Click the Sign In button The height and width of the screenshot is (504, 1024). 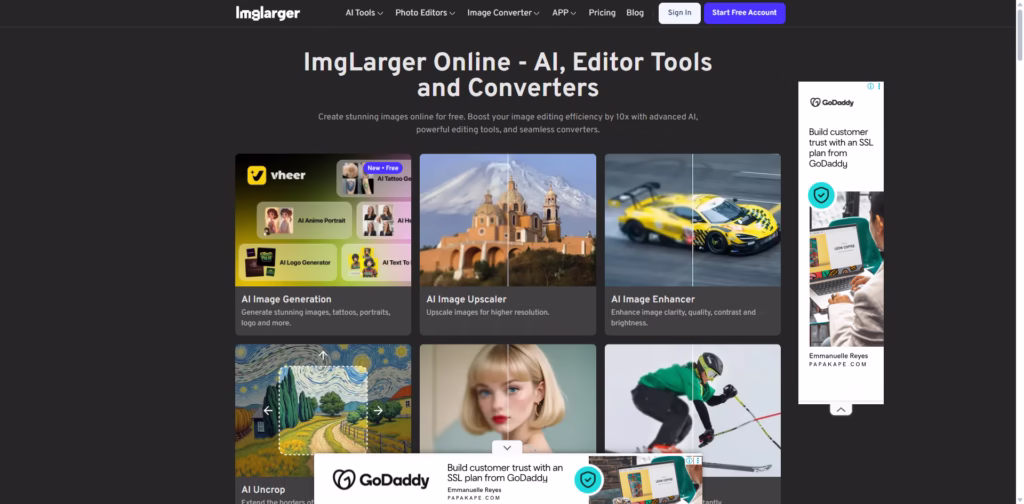coord(679,13)
